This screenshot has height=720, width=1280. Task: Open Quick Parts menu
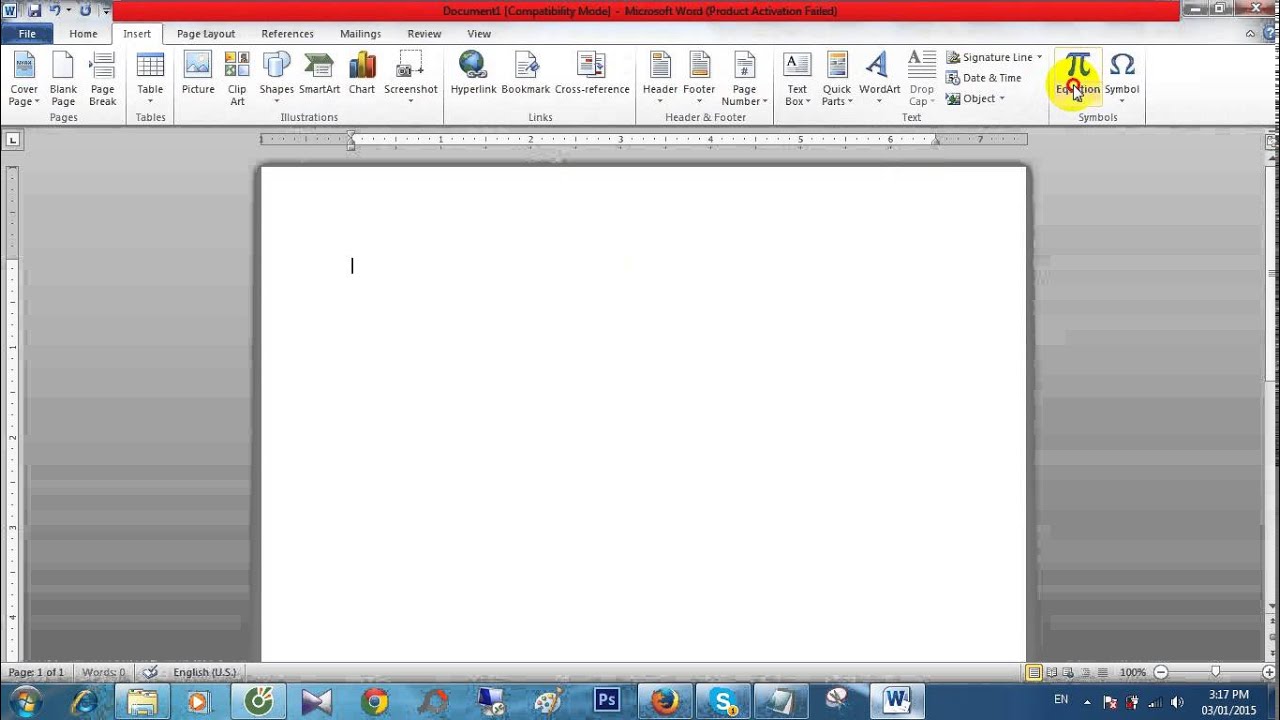pyautogui.click(x=837, y=79)
